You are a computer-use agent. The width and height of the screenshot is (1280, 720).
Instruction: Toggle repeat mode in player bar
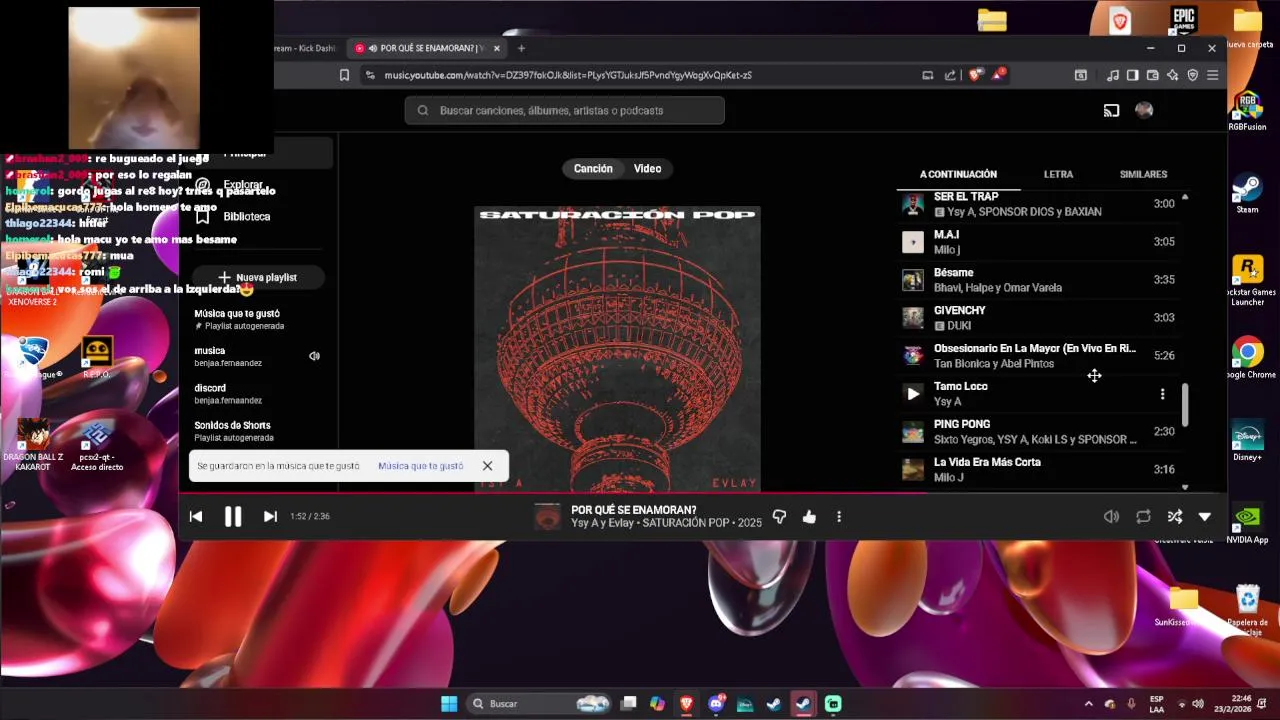tap(1143, 516)
